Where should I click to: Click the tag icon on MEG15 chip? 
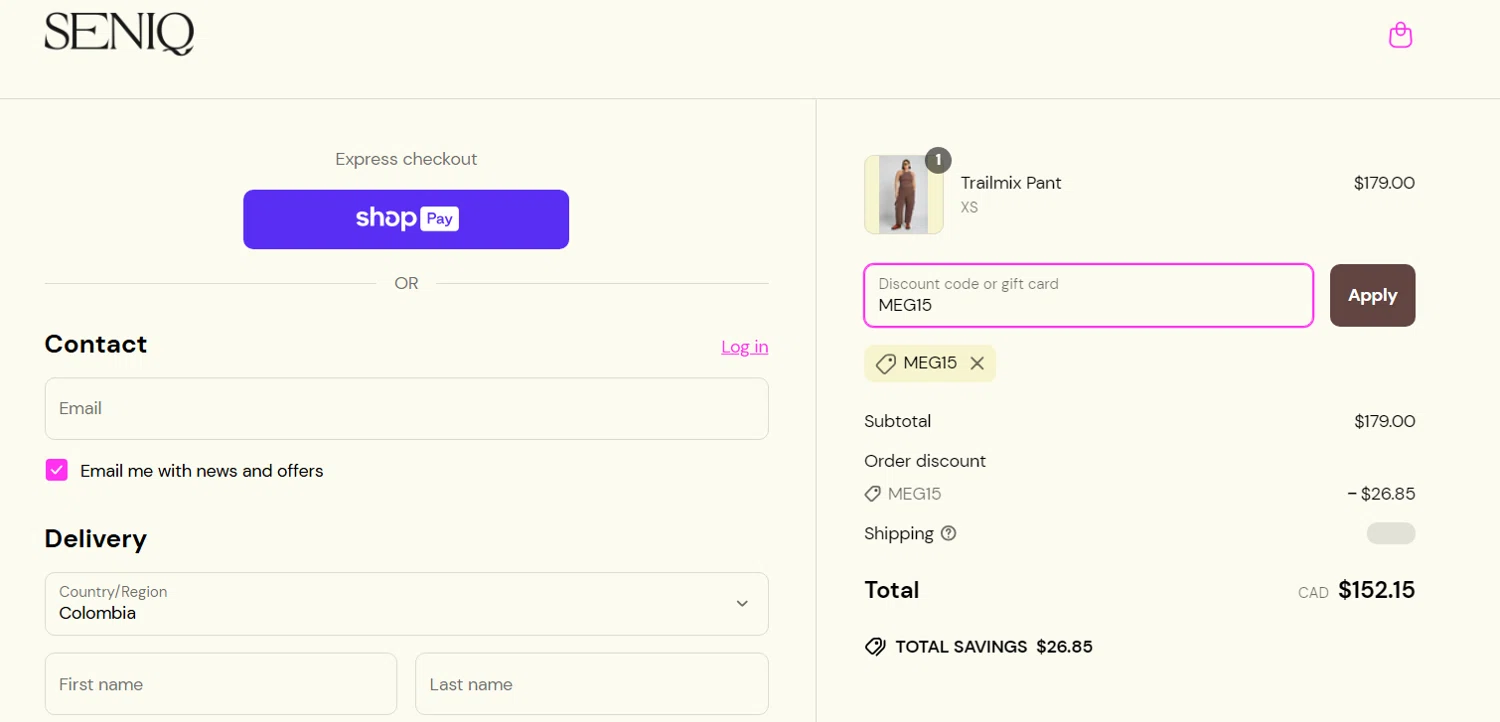coord(885,364)
